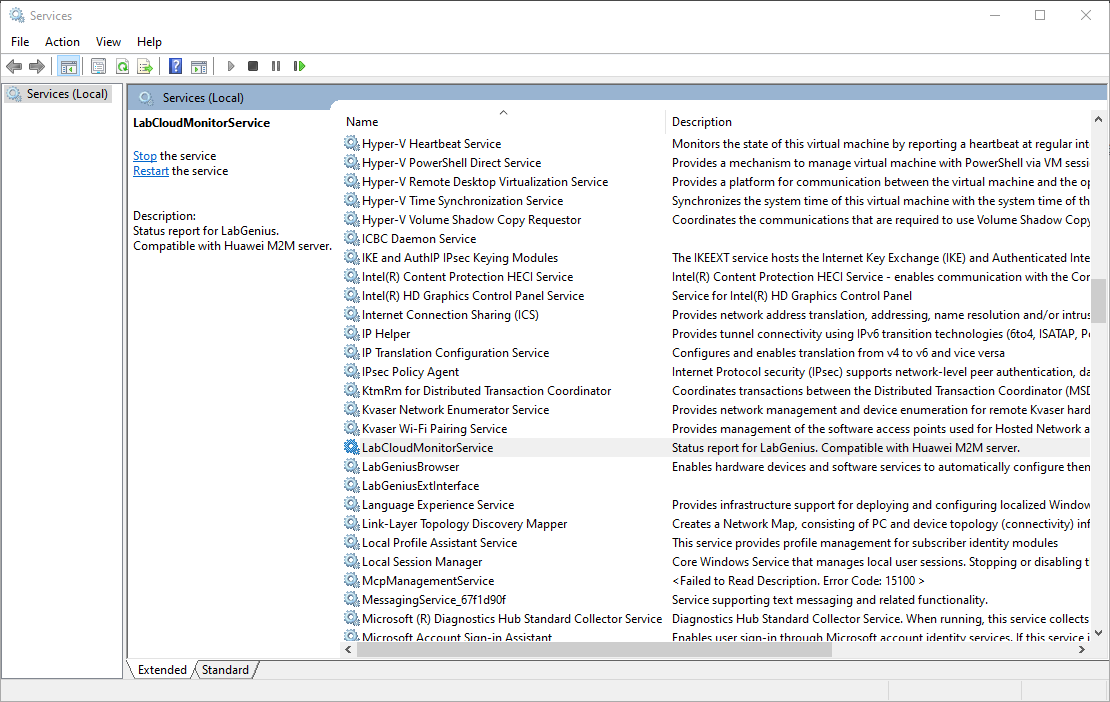The height and width of the screenshot is (702, 1110).
Task: Pause the service with the pause icon
Action: click(276, 66)
